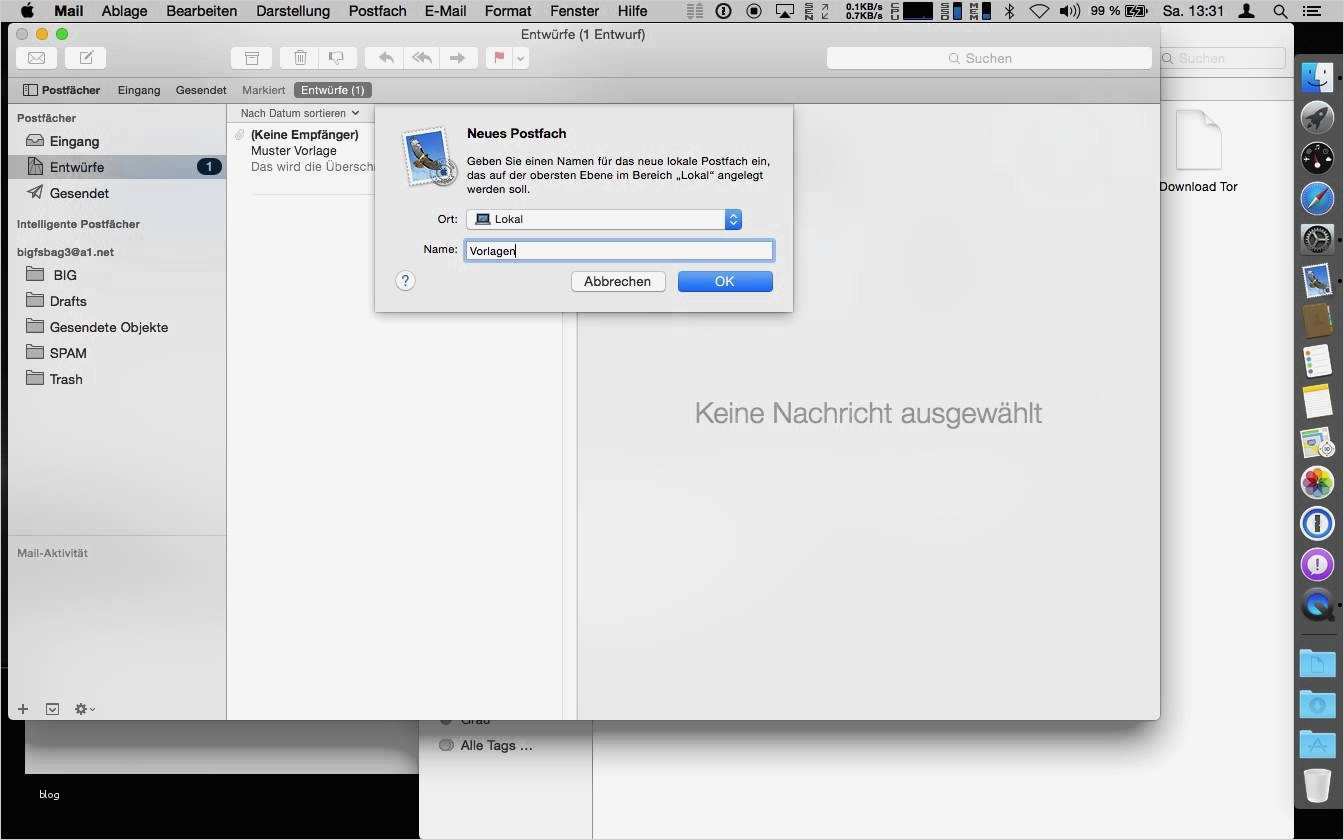Toggle the Mail activity pane button
This screenshot has width=1344, height=840.
pos(52,709)
